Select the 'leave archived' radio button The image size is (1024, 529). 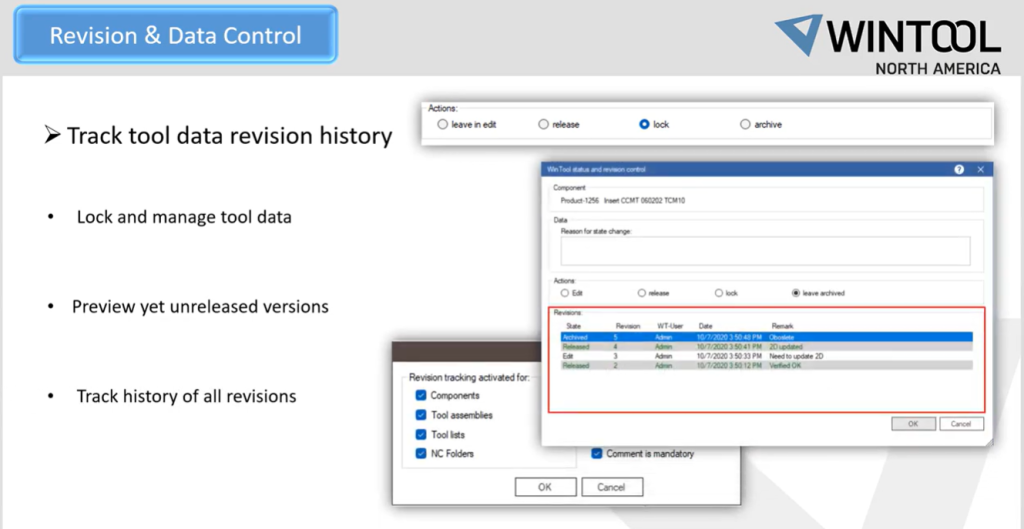coord(796,293)
